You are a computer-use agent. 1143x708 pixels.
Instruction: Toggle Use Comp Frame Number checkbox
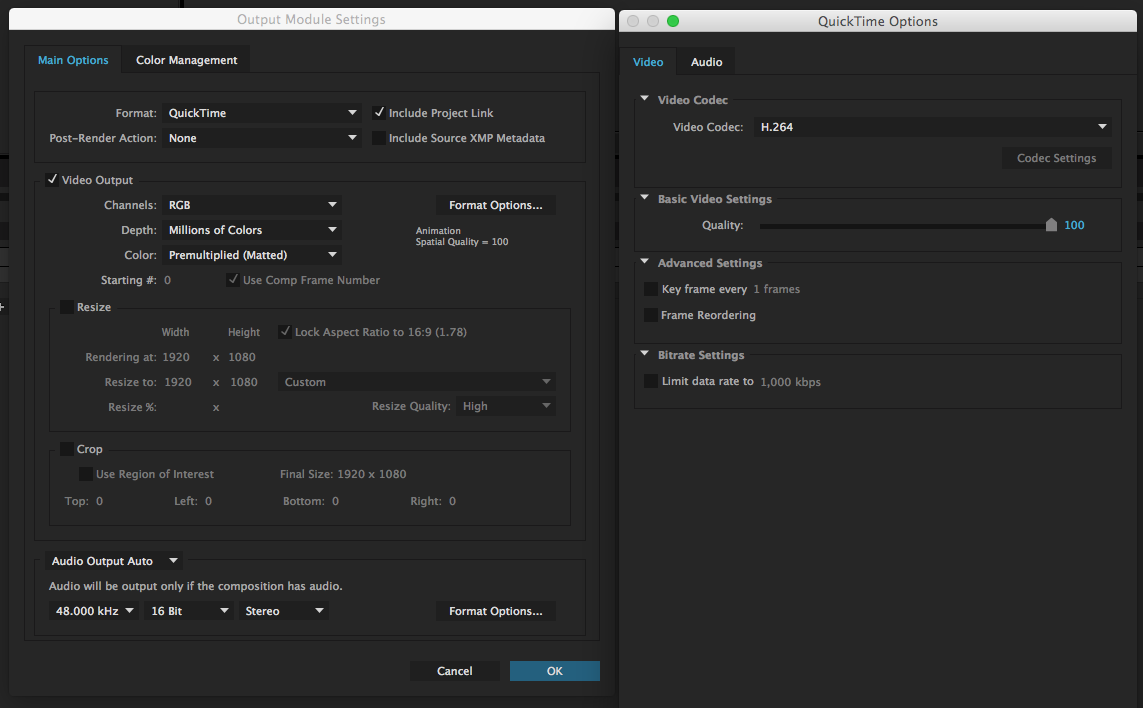(233, 279)
